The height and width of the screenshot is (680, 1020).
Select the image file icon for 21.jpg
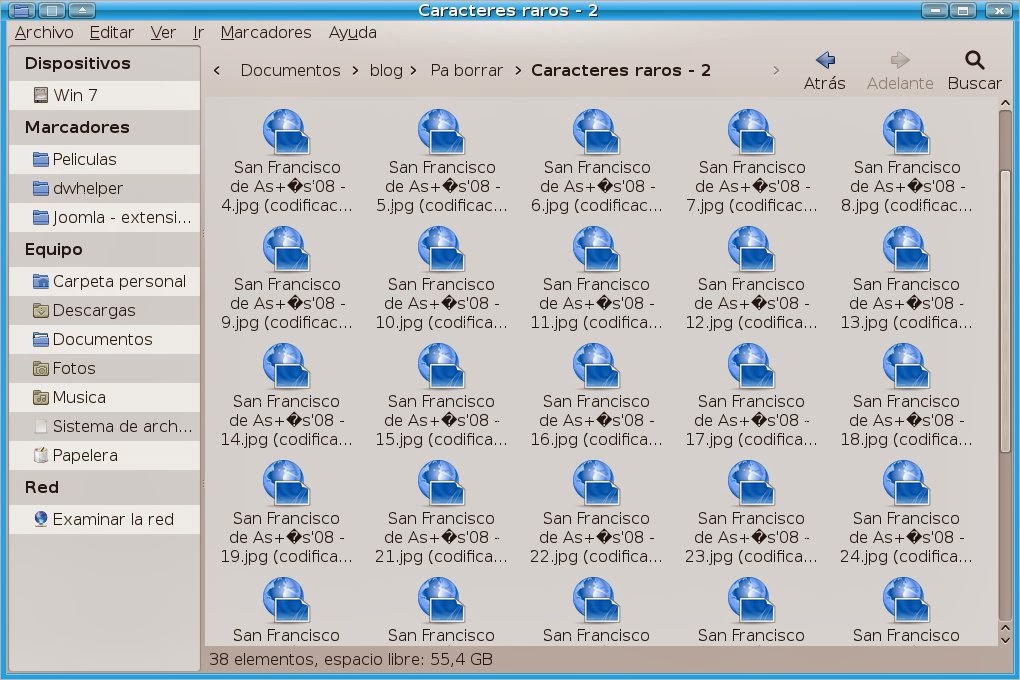[441, 483]
